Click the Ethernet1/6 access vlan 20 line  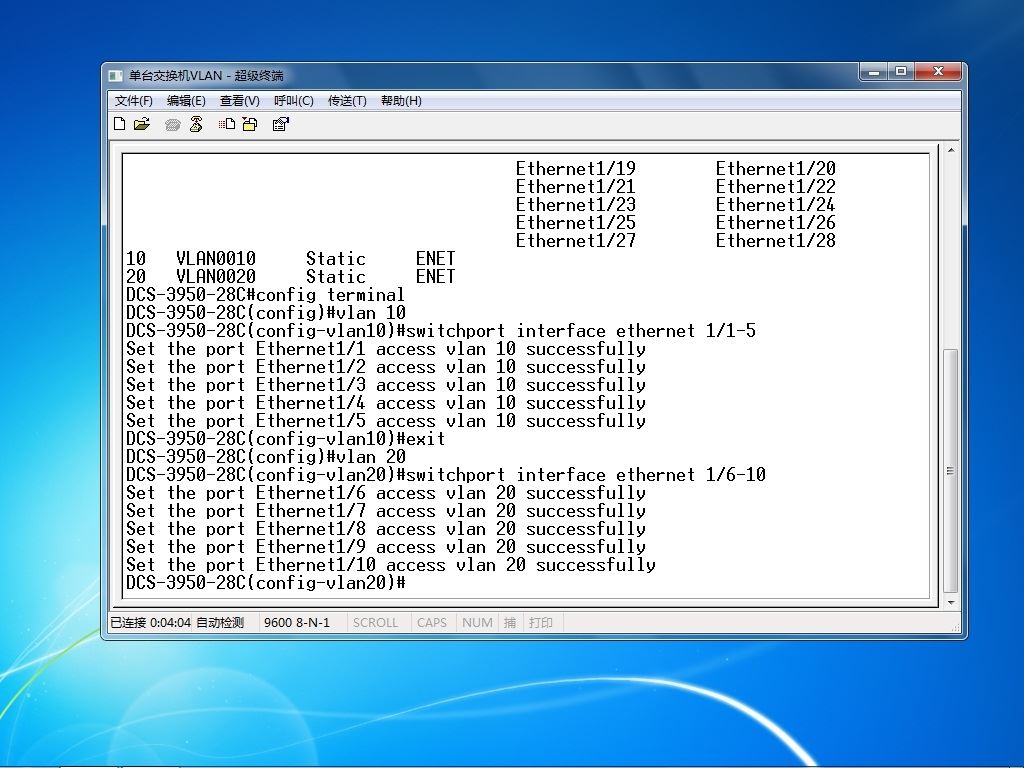pyautogui.click(x=386, y=493)
